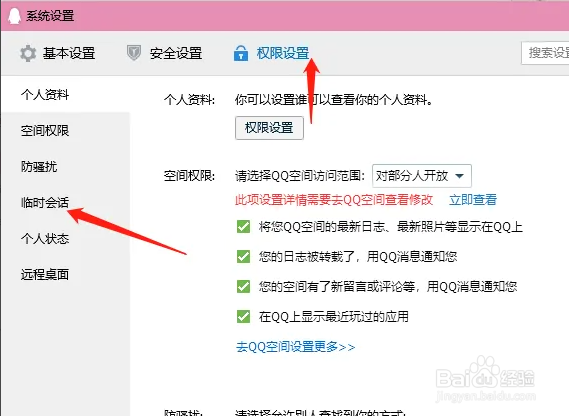
Task: Open the 基本设置 tab
Action: [x=69, y=53]
